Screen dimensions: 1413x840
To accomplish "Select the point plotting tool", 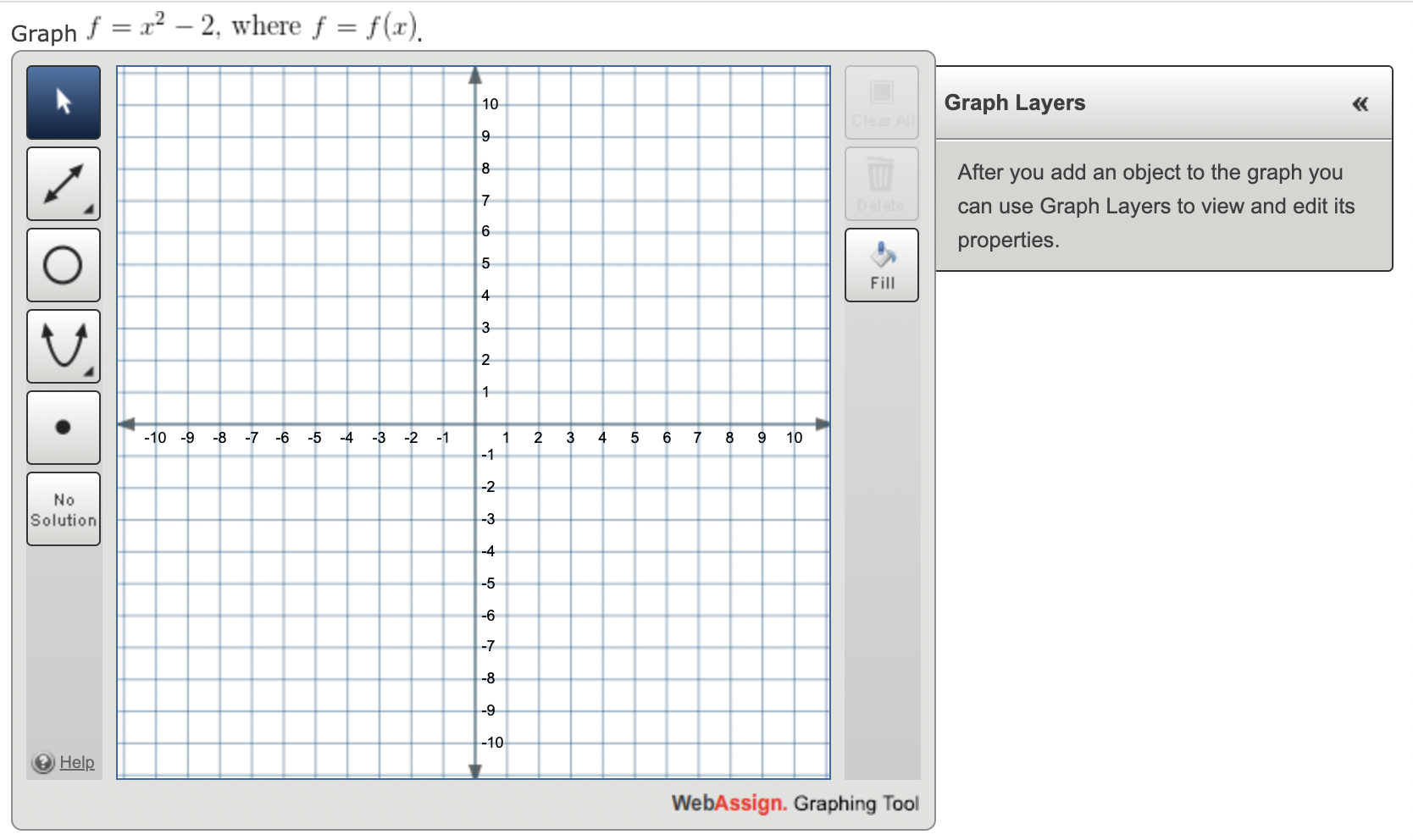I will pyautogui.click(x=63, y=427).
